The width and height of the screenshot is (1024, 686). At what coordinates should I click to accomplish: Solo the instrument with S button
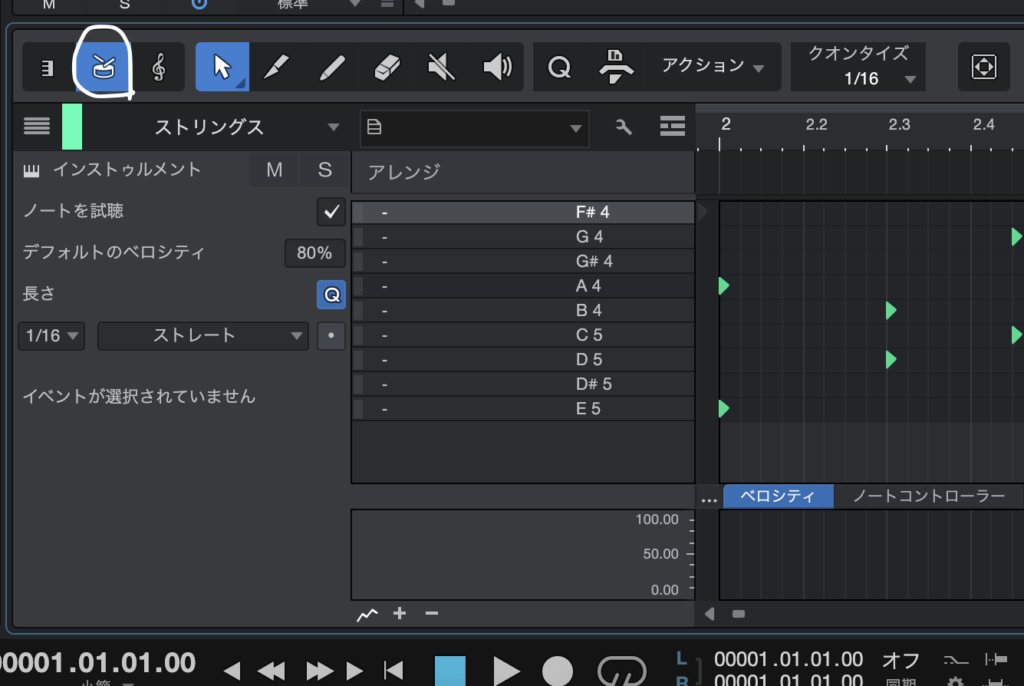click(x=325, y=170)
